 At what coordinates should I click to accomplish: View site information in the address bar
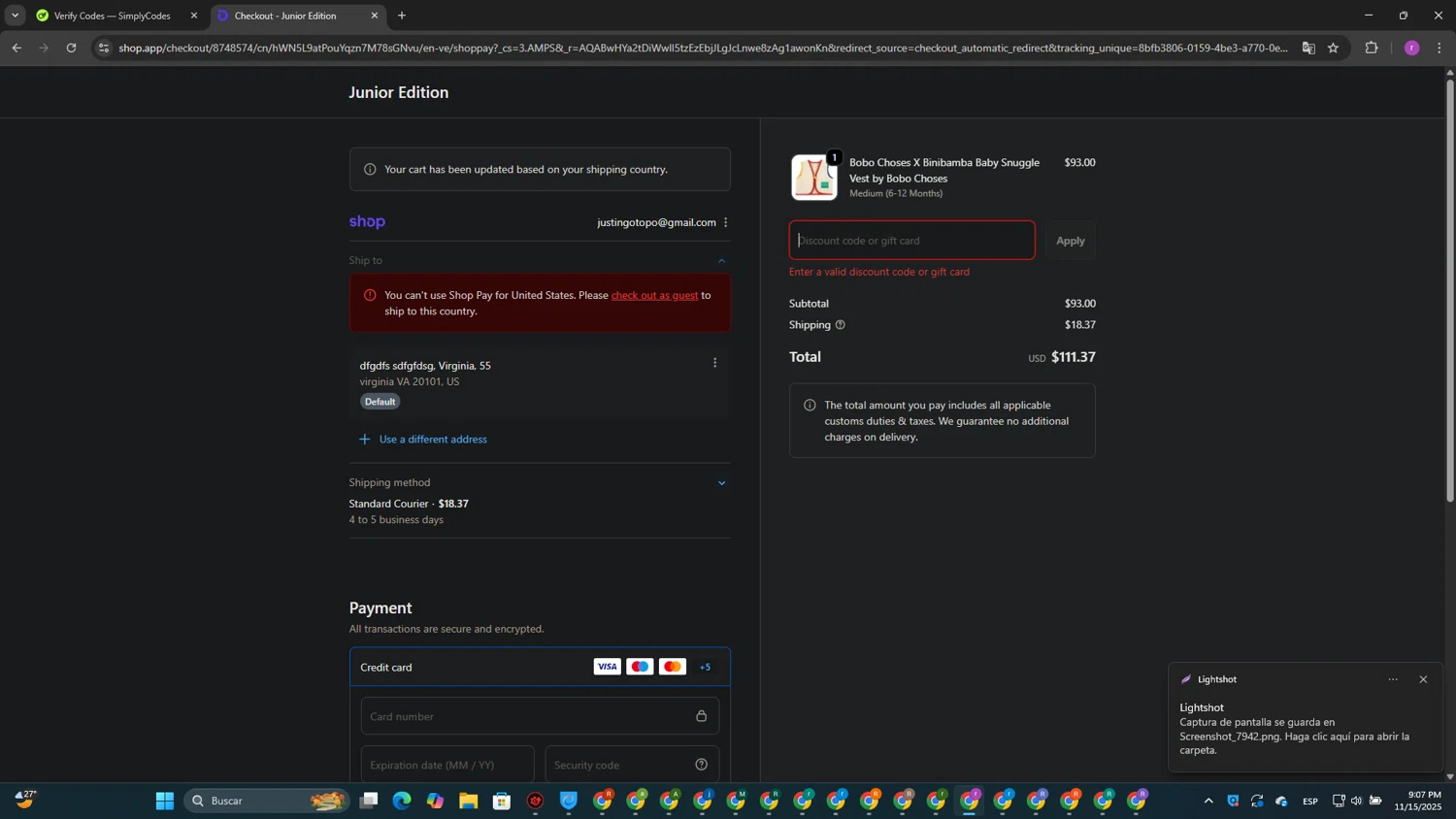pos(104,48)
